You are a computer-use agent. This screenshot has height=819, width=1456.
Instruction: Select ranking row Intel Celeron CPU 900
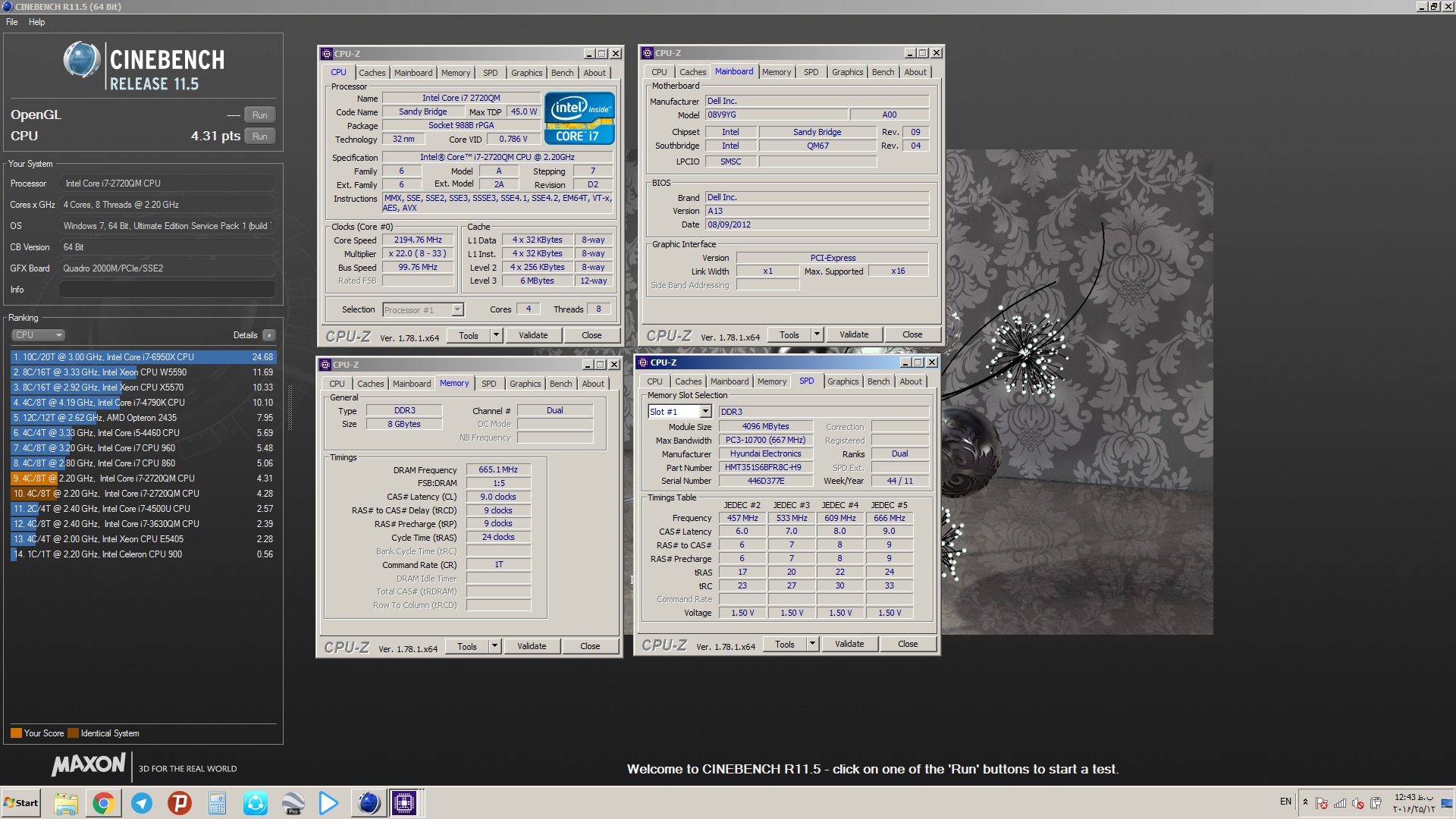pos(143,554)
